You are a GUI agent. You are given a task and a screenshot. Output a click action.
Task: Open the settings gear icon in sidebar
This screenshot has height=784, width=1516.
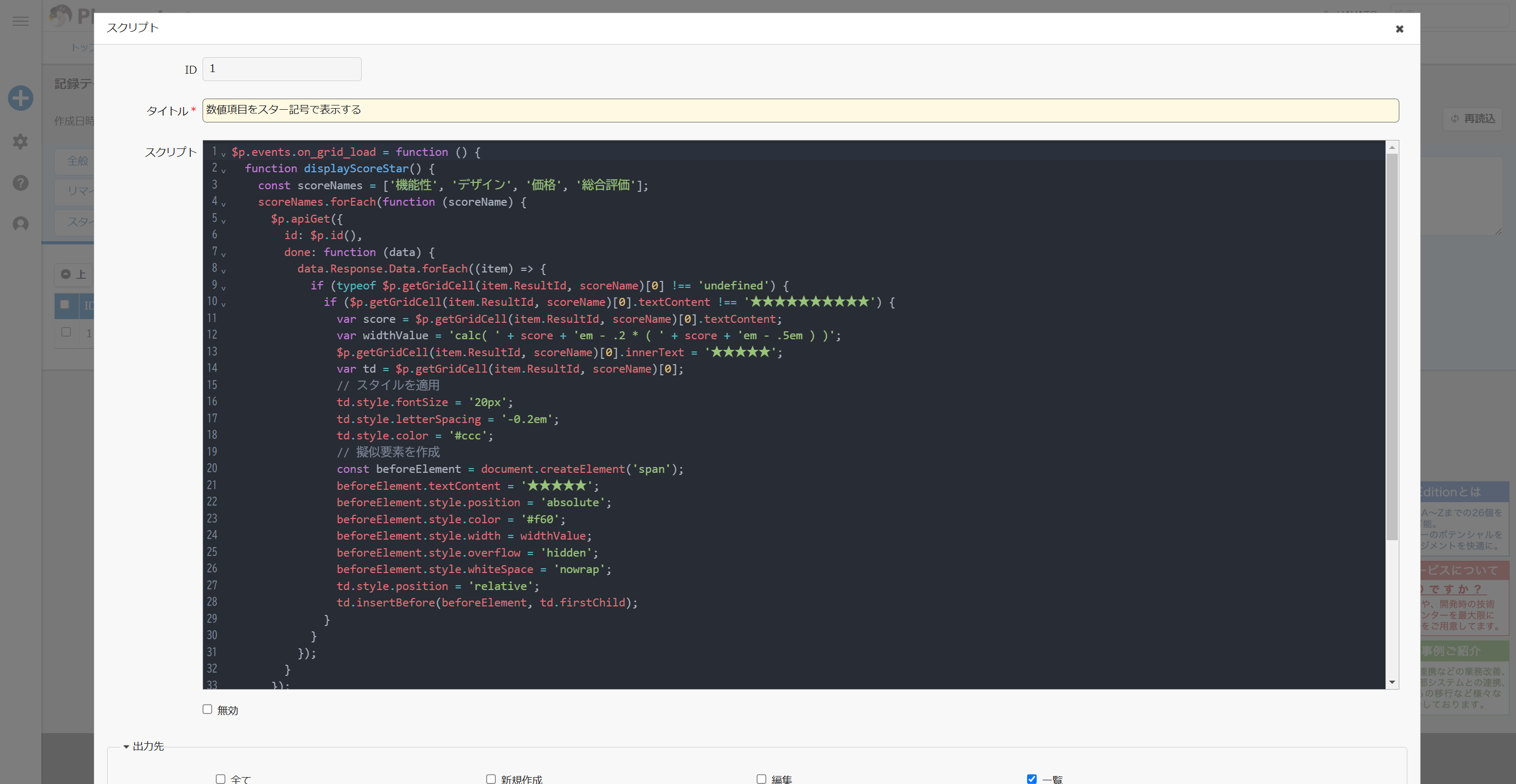tap(21, 141)
